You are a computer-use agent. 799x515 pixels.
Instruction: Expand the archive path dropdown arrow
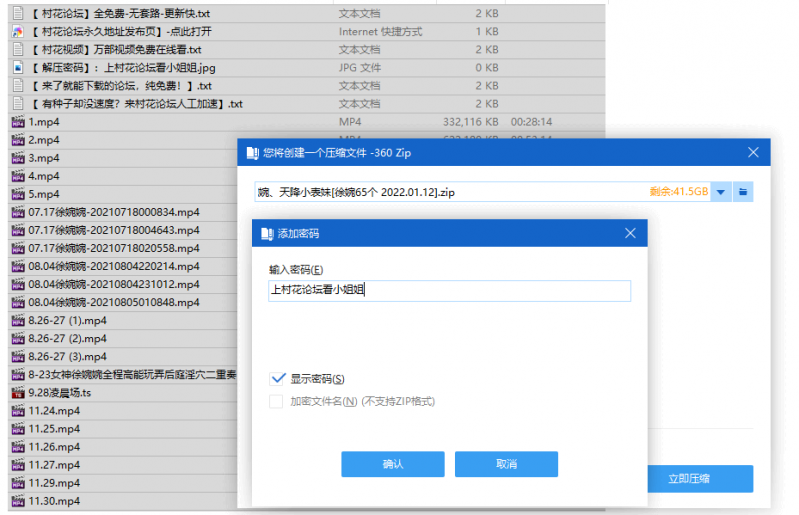pos(720,192)
